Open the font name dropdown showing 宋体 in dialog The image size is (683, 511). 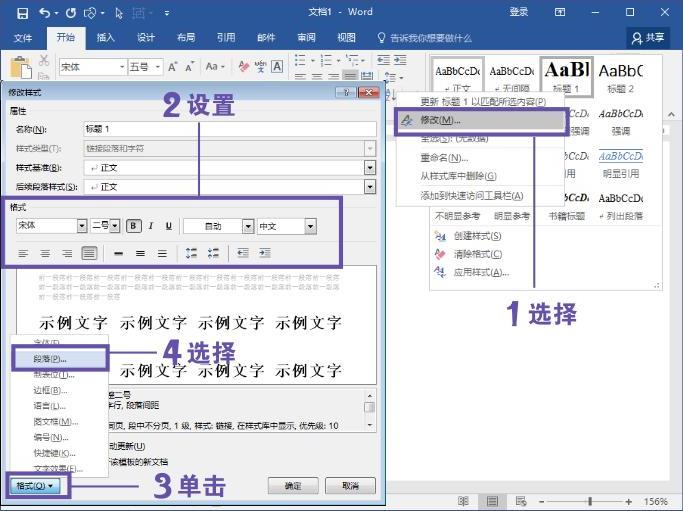coord(81,226)
